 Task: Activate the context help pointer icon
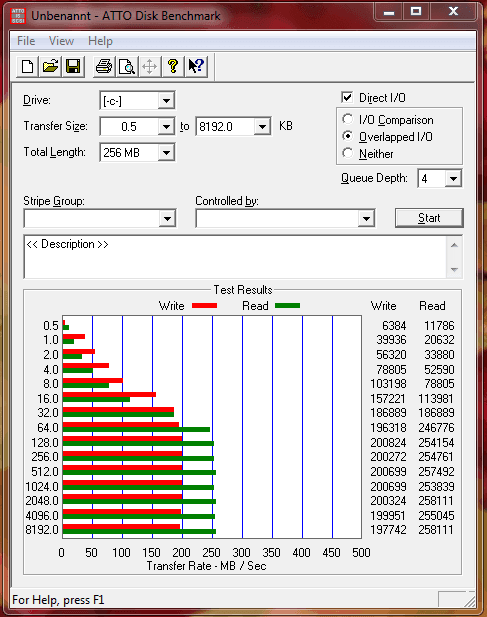[x=196, y=66]
